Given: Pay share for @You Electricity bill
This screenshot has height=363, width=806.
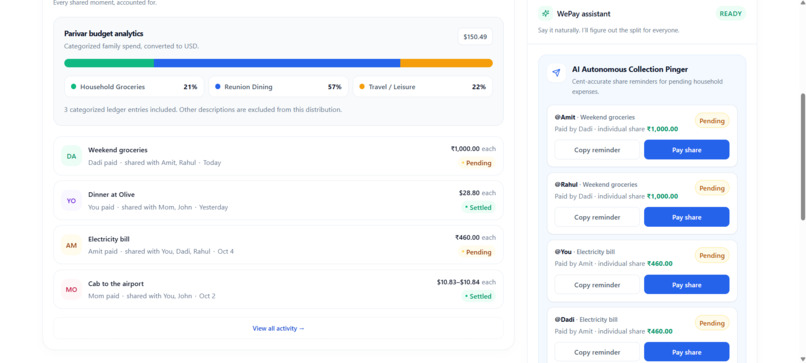Looking at the screenshot, I should point(686,285).
